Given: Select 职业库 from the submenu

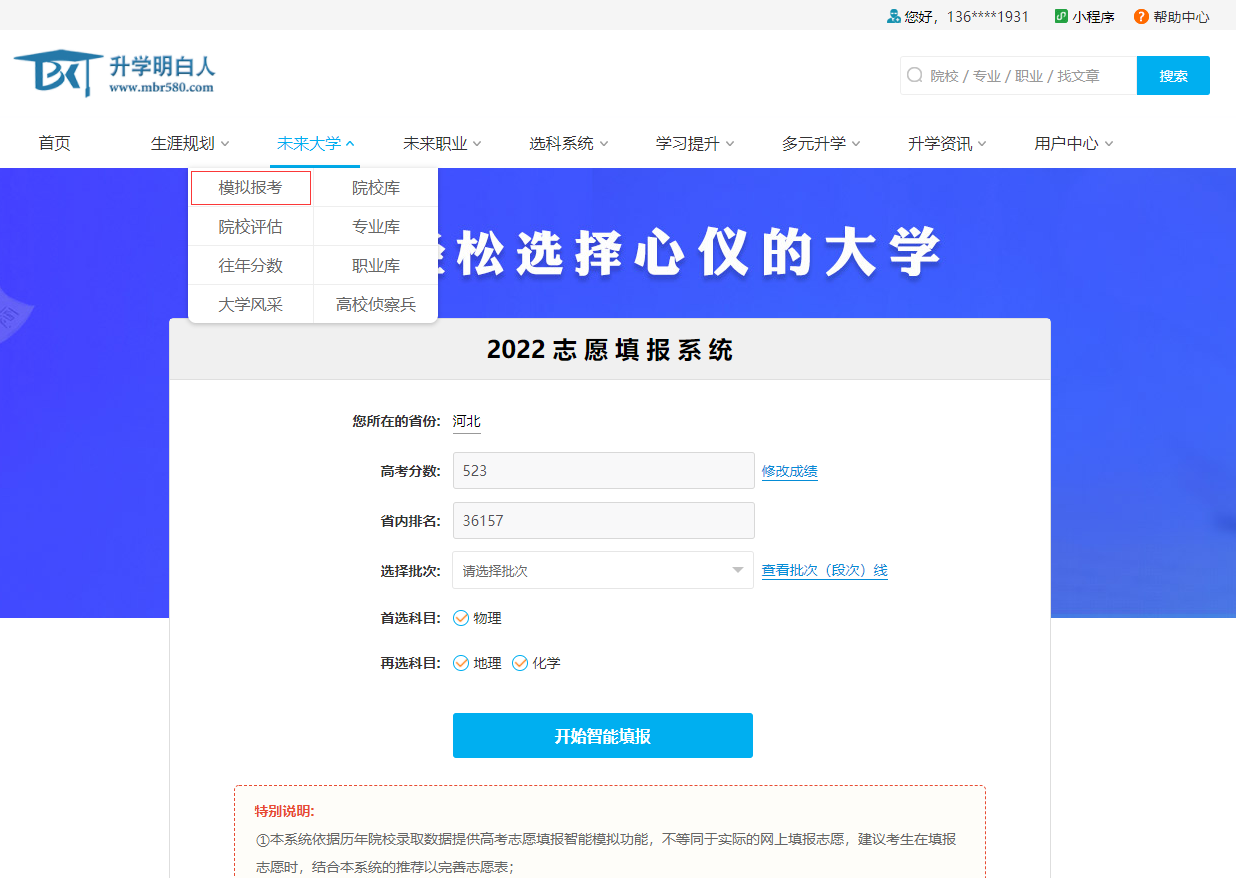Looking at the screenshot, I should (x=376, y=265).
